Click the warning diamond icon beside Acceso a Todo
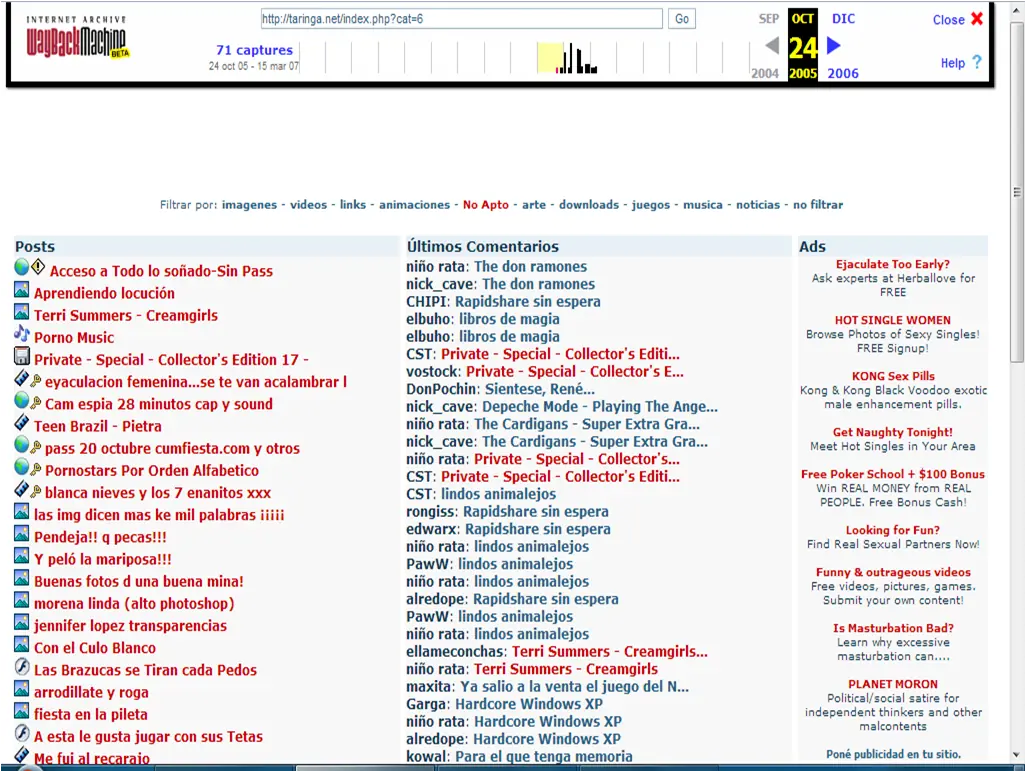This screenshot has height=772, width=1026. [x=39, y=266]
